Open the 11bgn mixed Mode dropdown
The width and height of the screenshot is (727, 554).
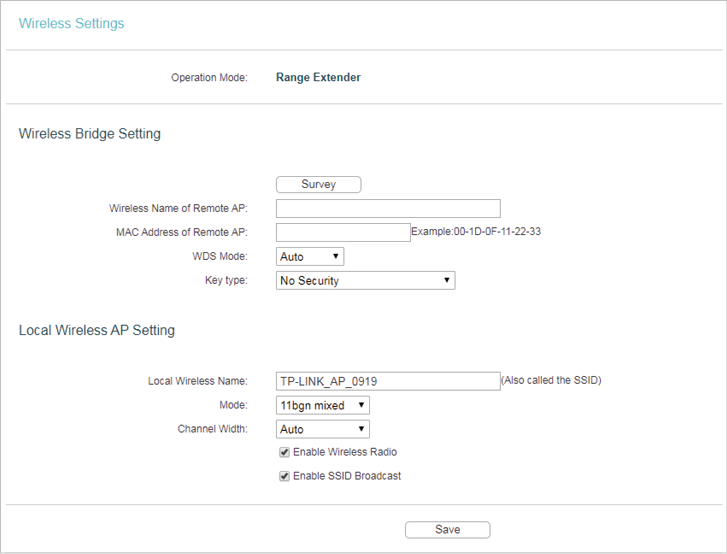pos(323,405)
